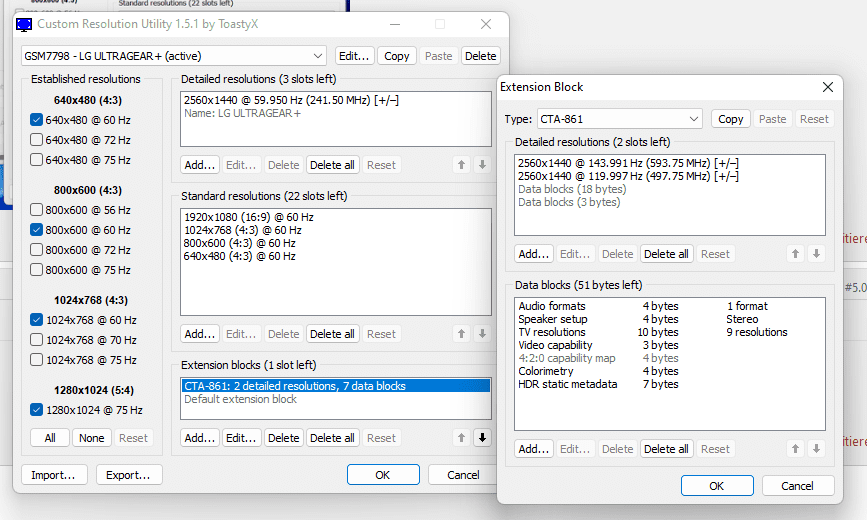
Task: Delete the active monitor entry
Action: (480, 56)
